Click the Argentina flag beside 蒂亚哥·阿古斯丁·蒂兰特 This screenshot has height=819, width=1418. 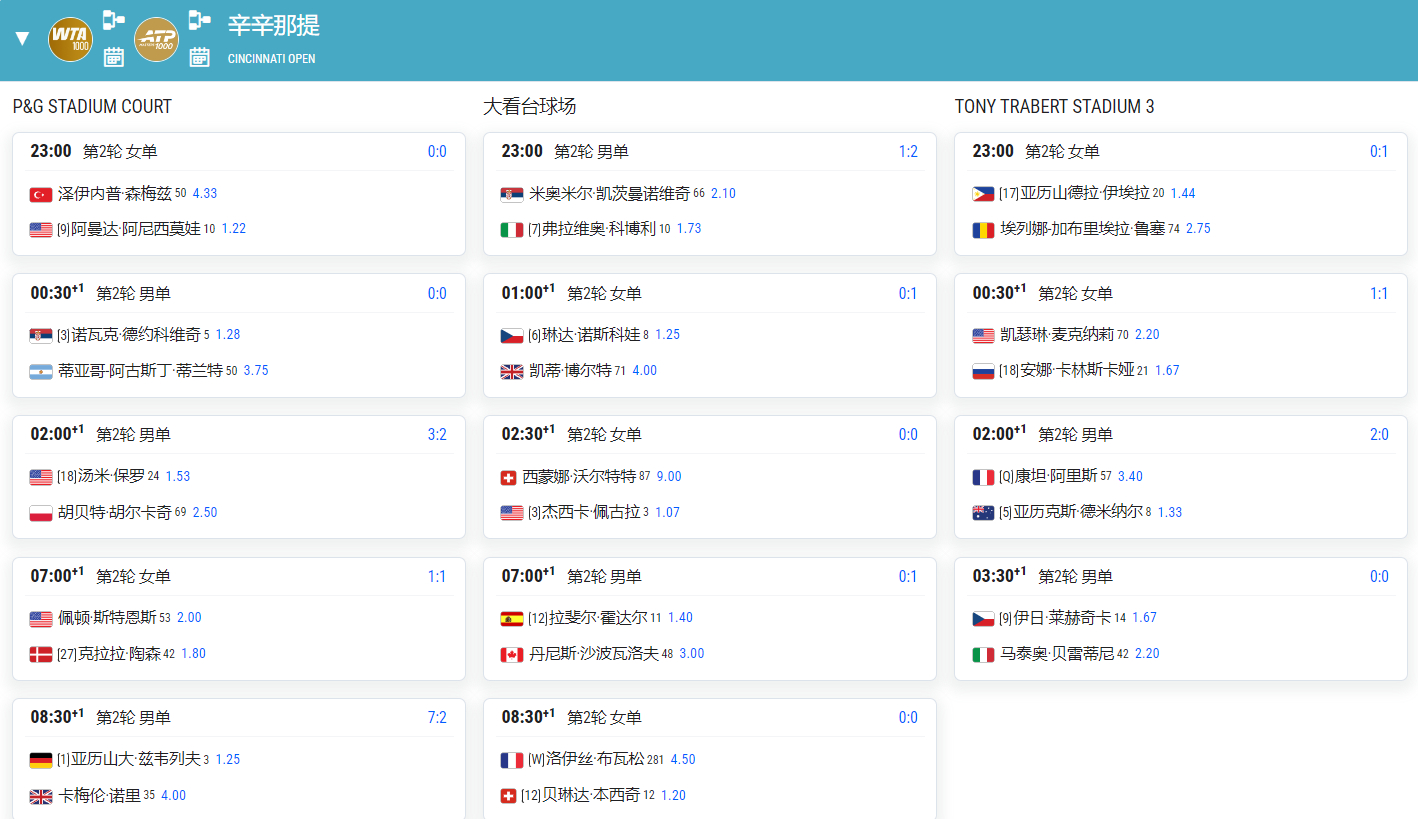41,371
